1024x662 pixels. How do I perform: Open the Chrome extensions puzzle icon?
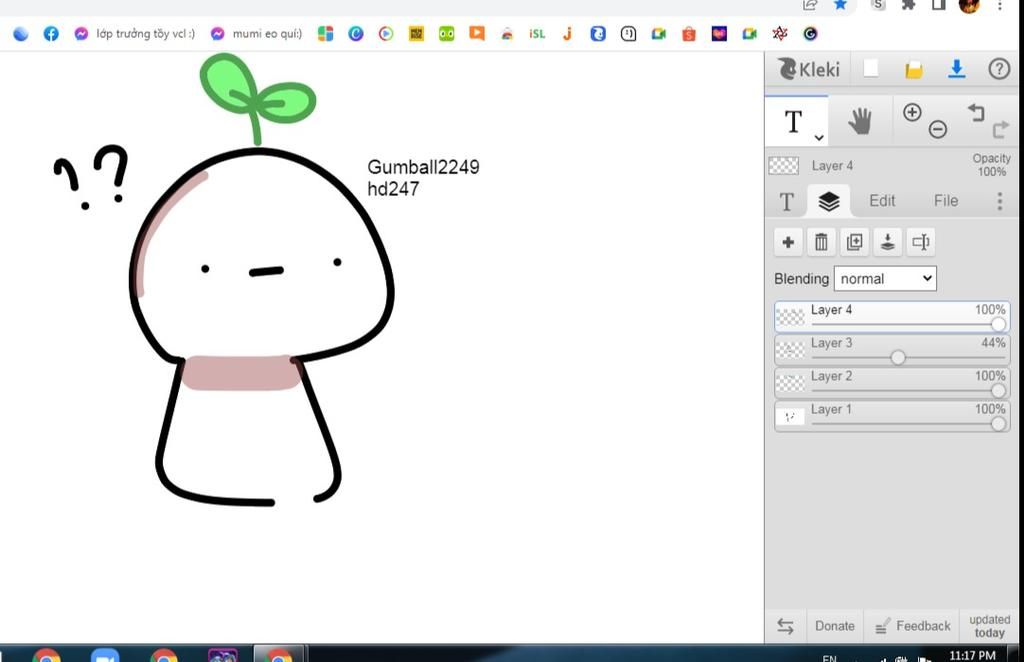tap(908, 5)
